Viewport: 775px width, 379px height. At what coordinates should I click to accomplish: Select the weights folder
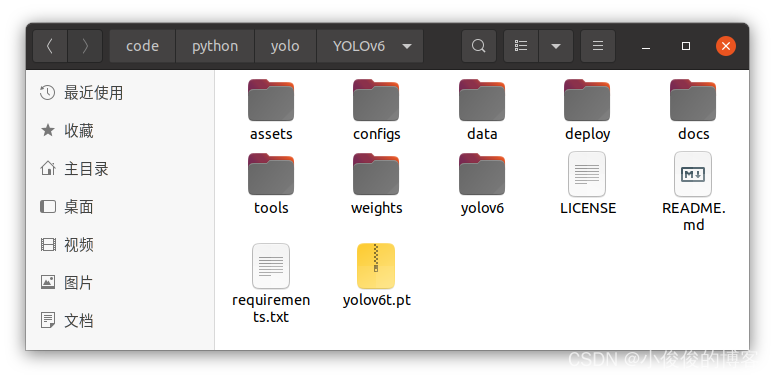pyautogui.click(x=377, y=184)
